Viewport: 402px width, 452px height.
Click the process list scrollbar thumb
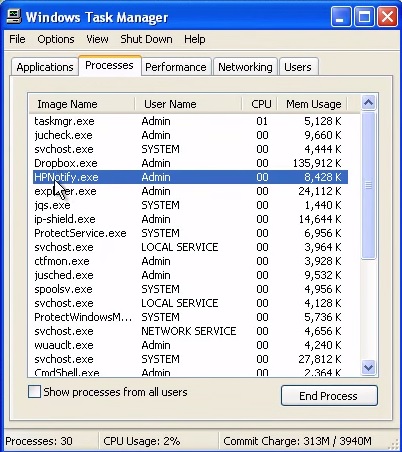(x=368, y=185)
